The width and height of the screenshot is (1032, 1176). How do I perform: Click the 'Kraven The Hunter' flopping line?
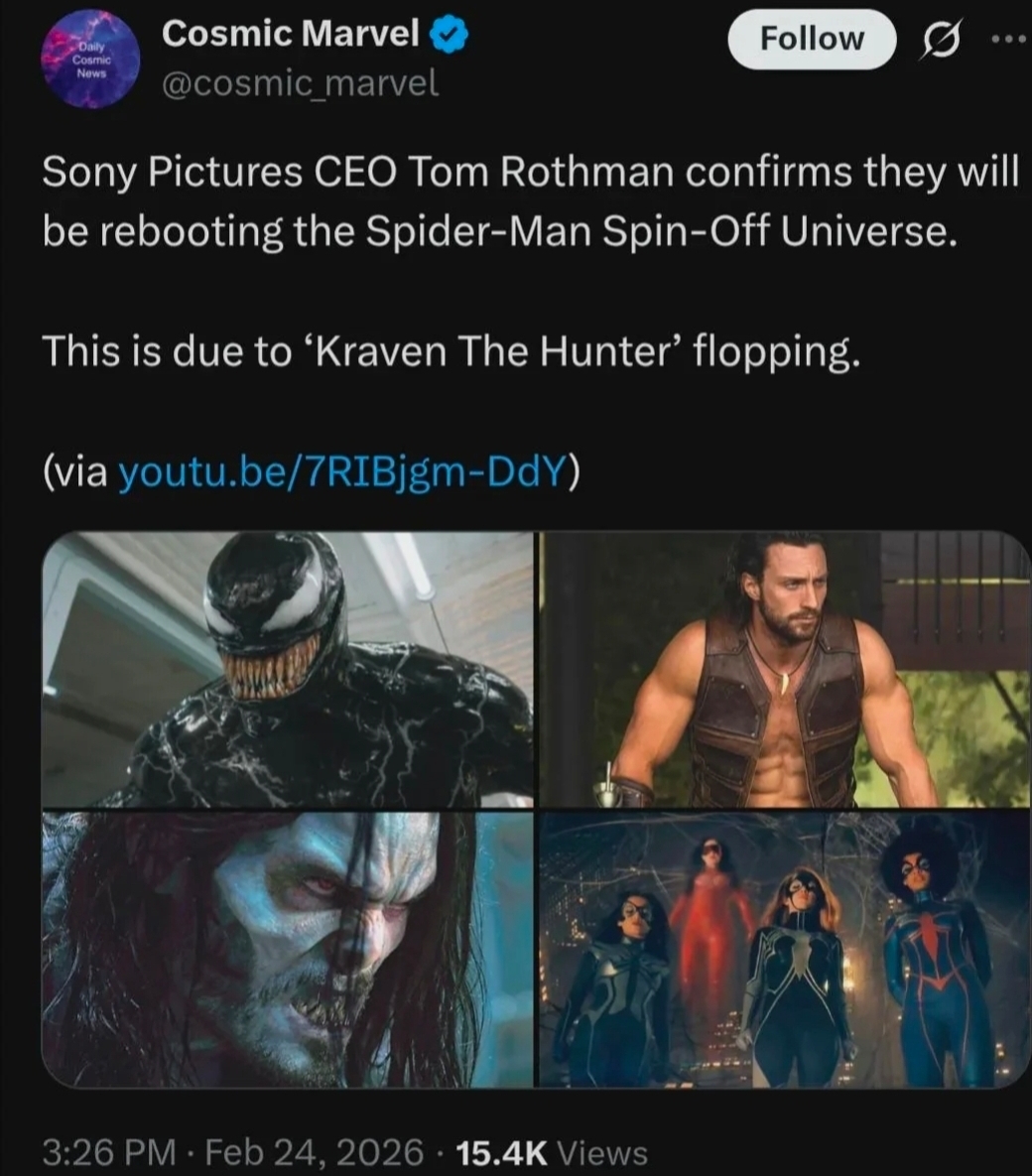click(451, 351)
